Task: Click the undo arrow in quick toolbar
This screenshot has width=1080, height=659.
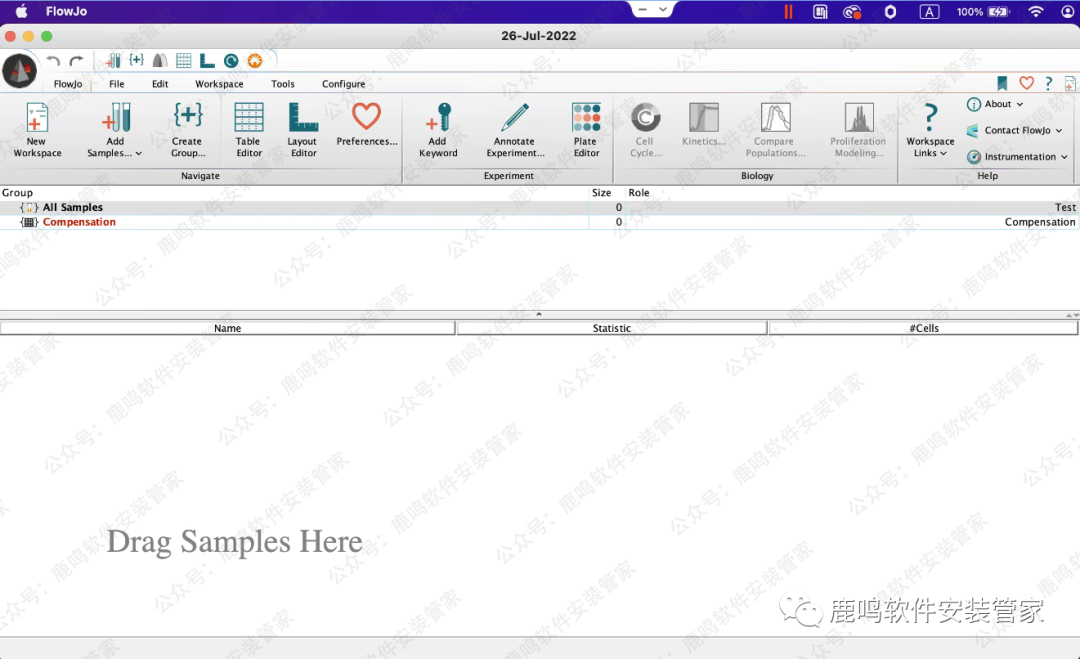Action: pos(54,61)
